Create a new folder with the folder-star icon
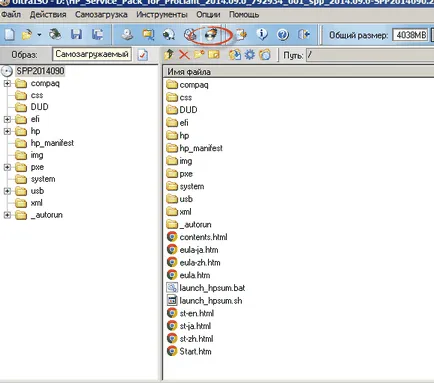 click(x=199, y=54)
